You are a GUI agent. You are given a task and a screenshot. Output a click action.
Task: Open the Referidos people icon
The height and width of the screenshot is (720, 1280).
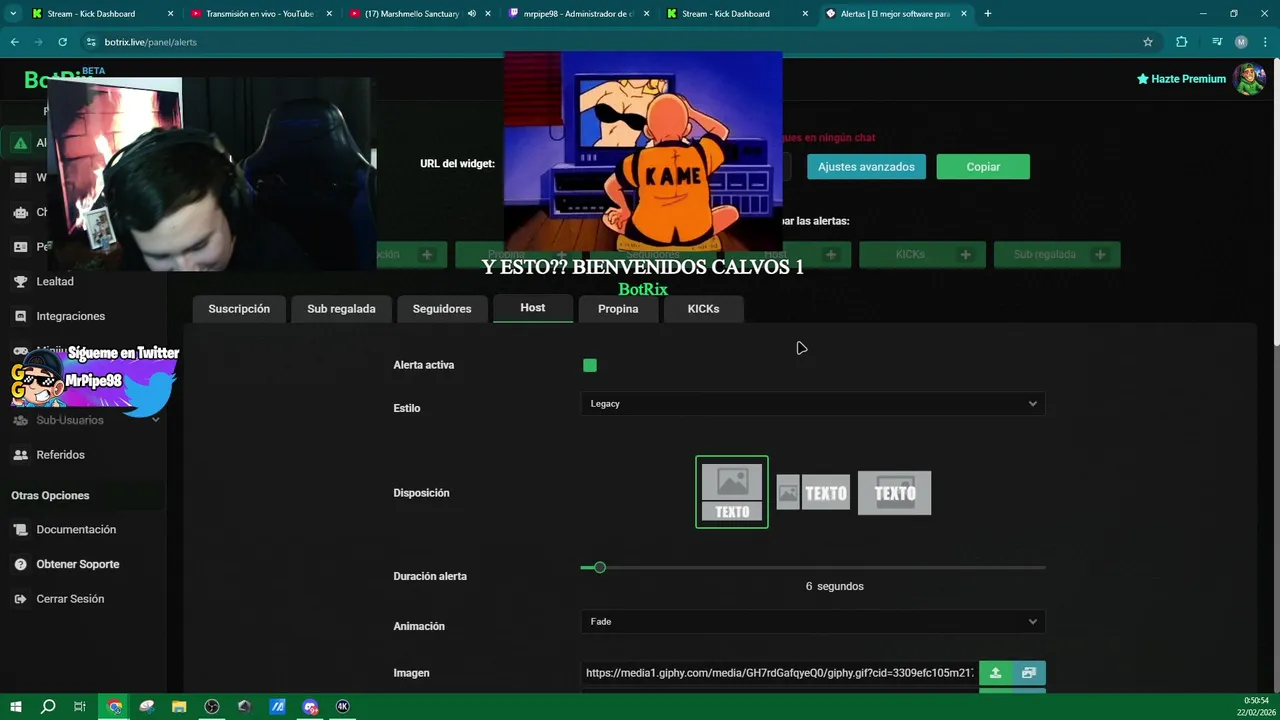coord(20,455)
